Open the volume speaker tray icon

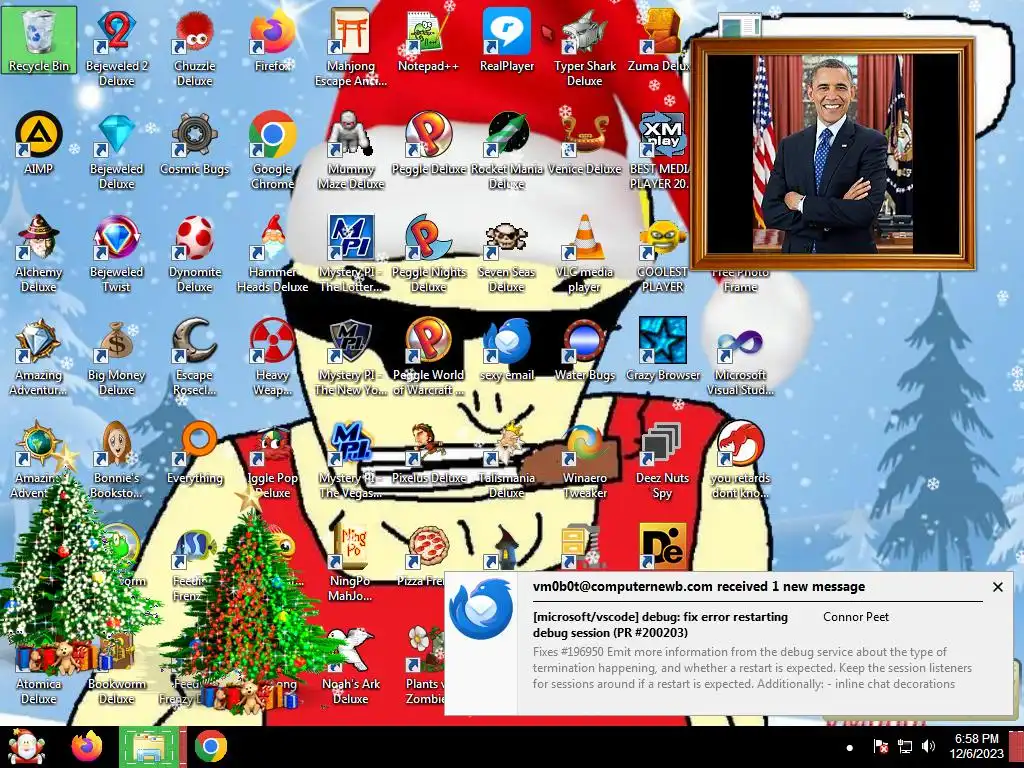928,746
